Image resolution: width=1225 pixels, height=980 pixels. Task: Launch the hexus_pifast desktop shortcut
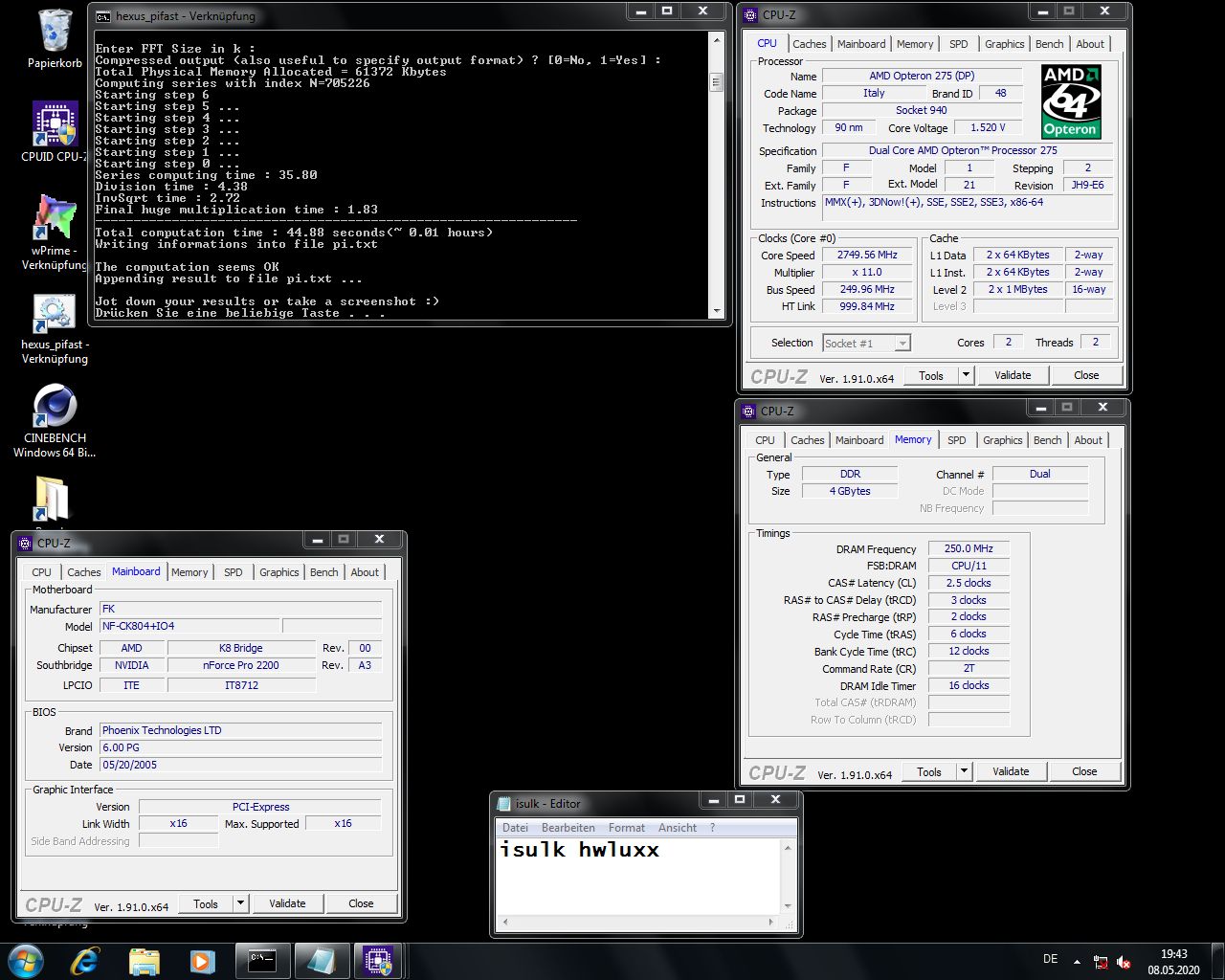(55, 328)
